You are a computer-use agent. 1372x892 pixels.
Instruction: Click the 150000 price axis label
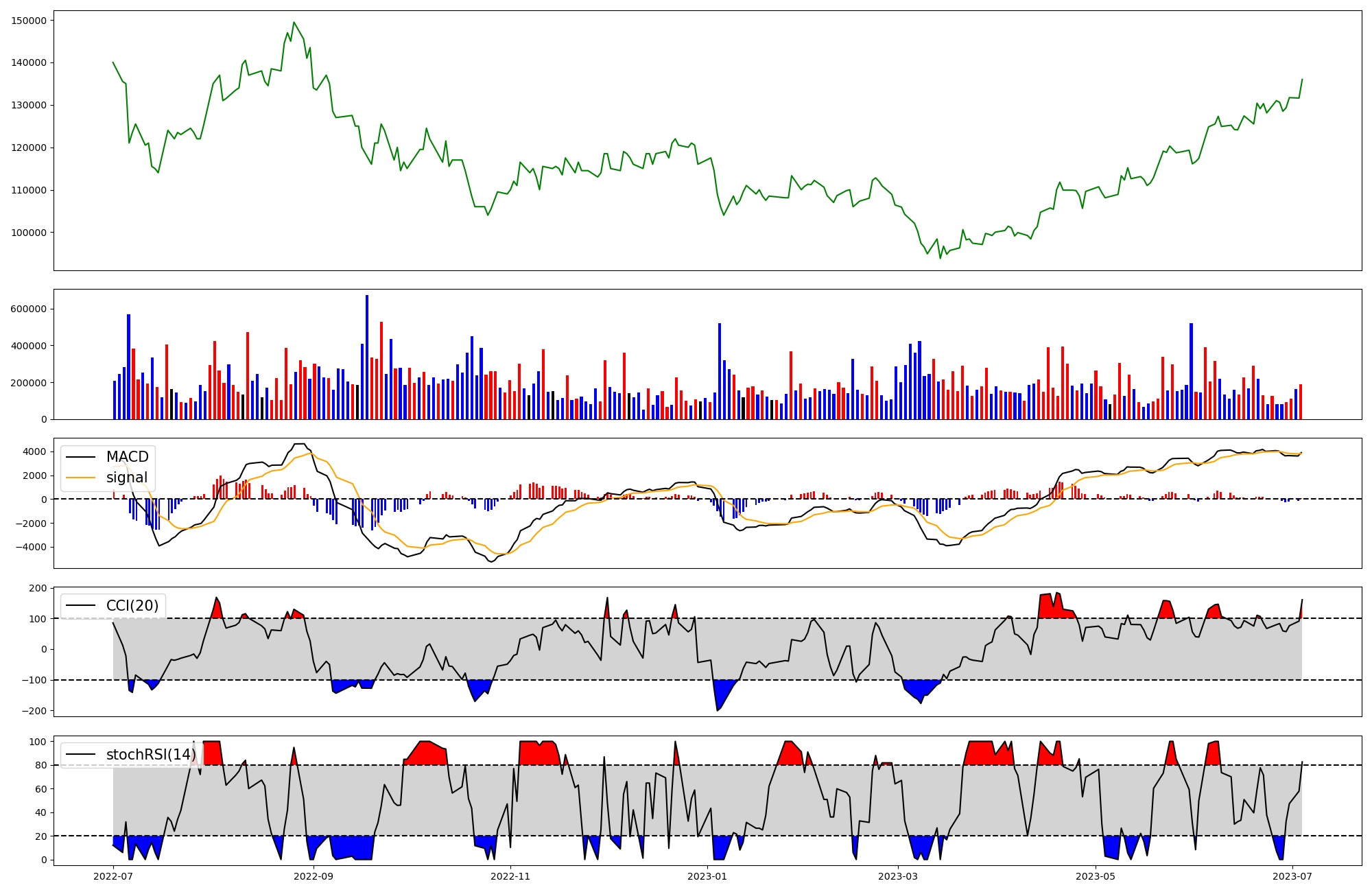29,21
